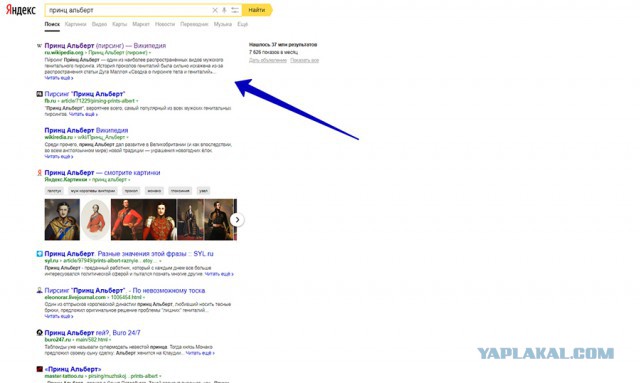Open the 'По невозможному тоска' livejournal result
Screen dimensions: 640x383
coord(125,290)
